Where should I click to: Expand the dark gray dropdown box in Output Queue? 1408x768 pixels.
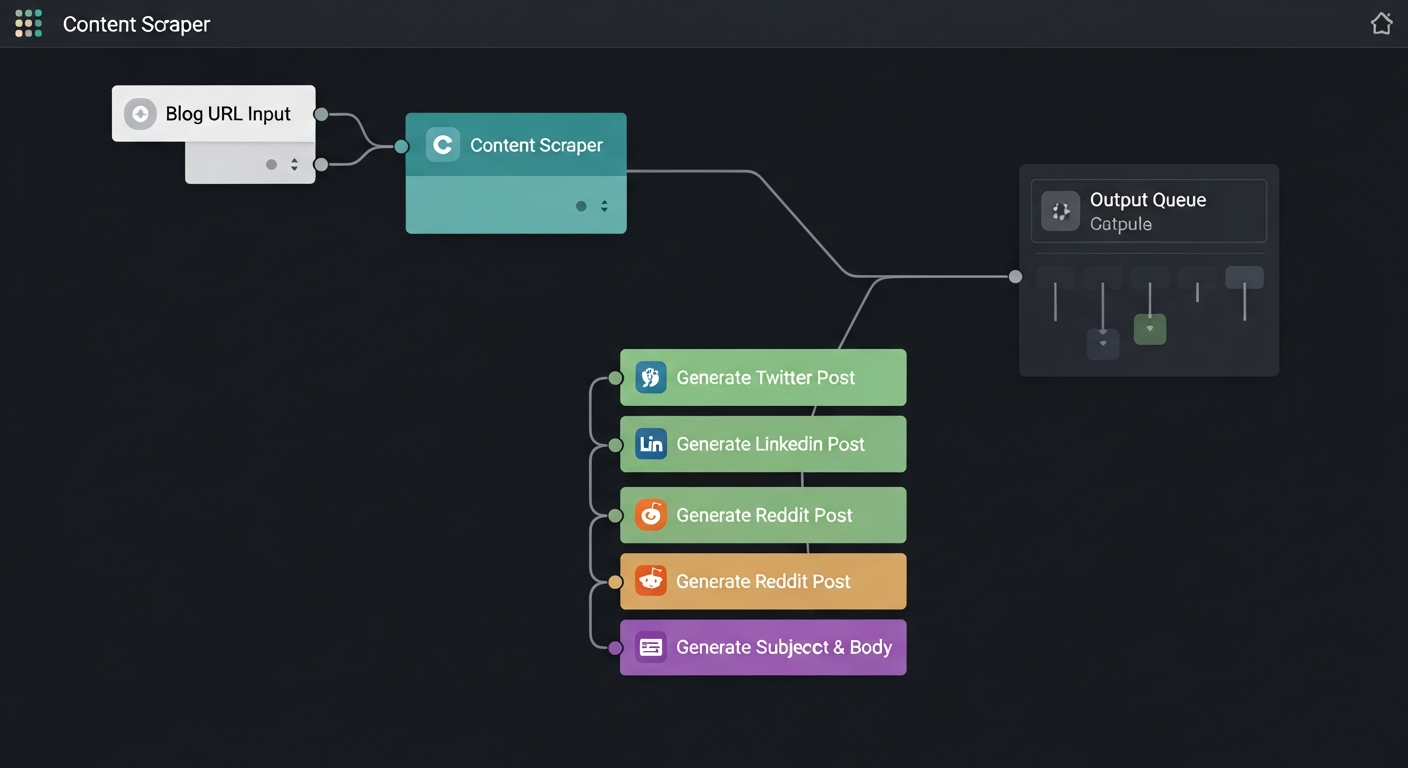pyautogui.click(x=1103, y=343)
